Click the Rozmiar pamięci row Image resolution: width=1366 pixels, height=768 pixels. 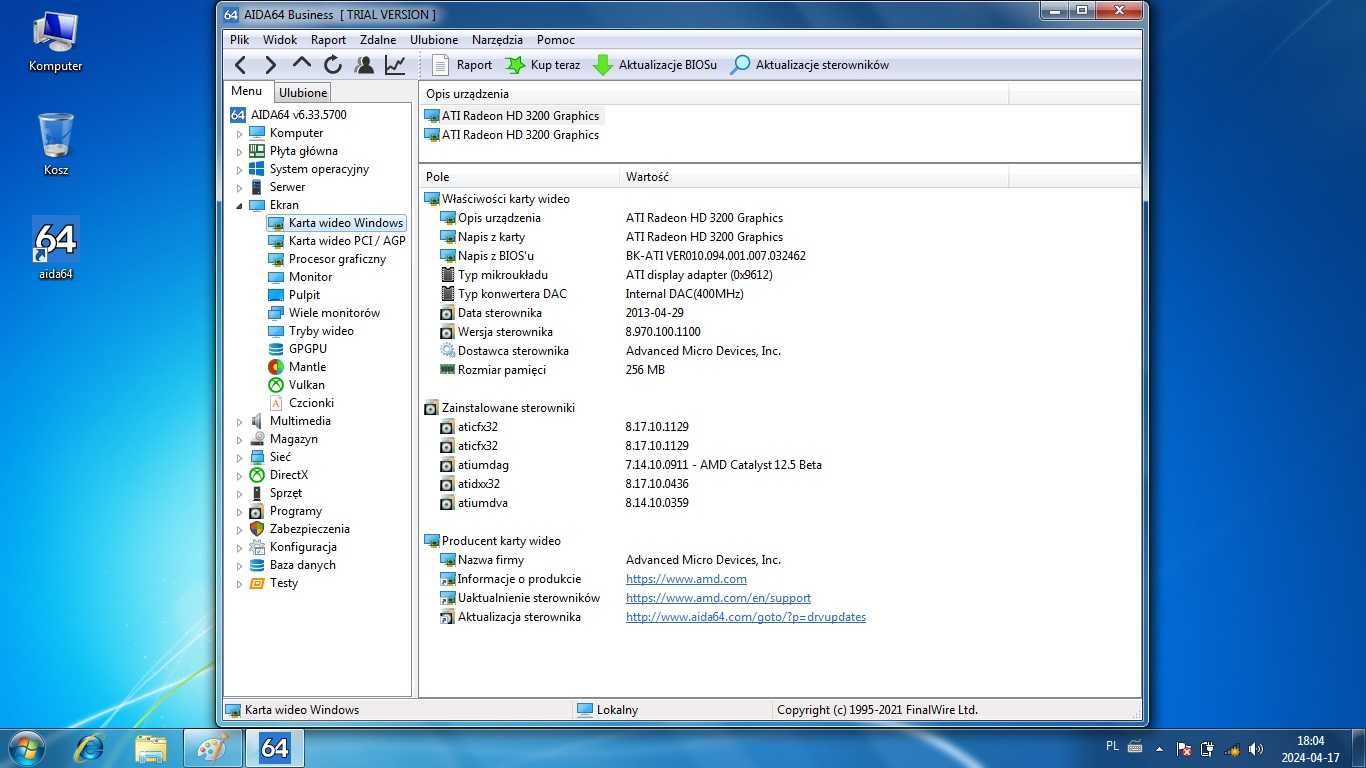click(x=780, y=370)
